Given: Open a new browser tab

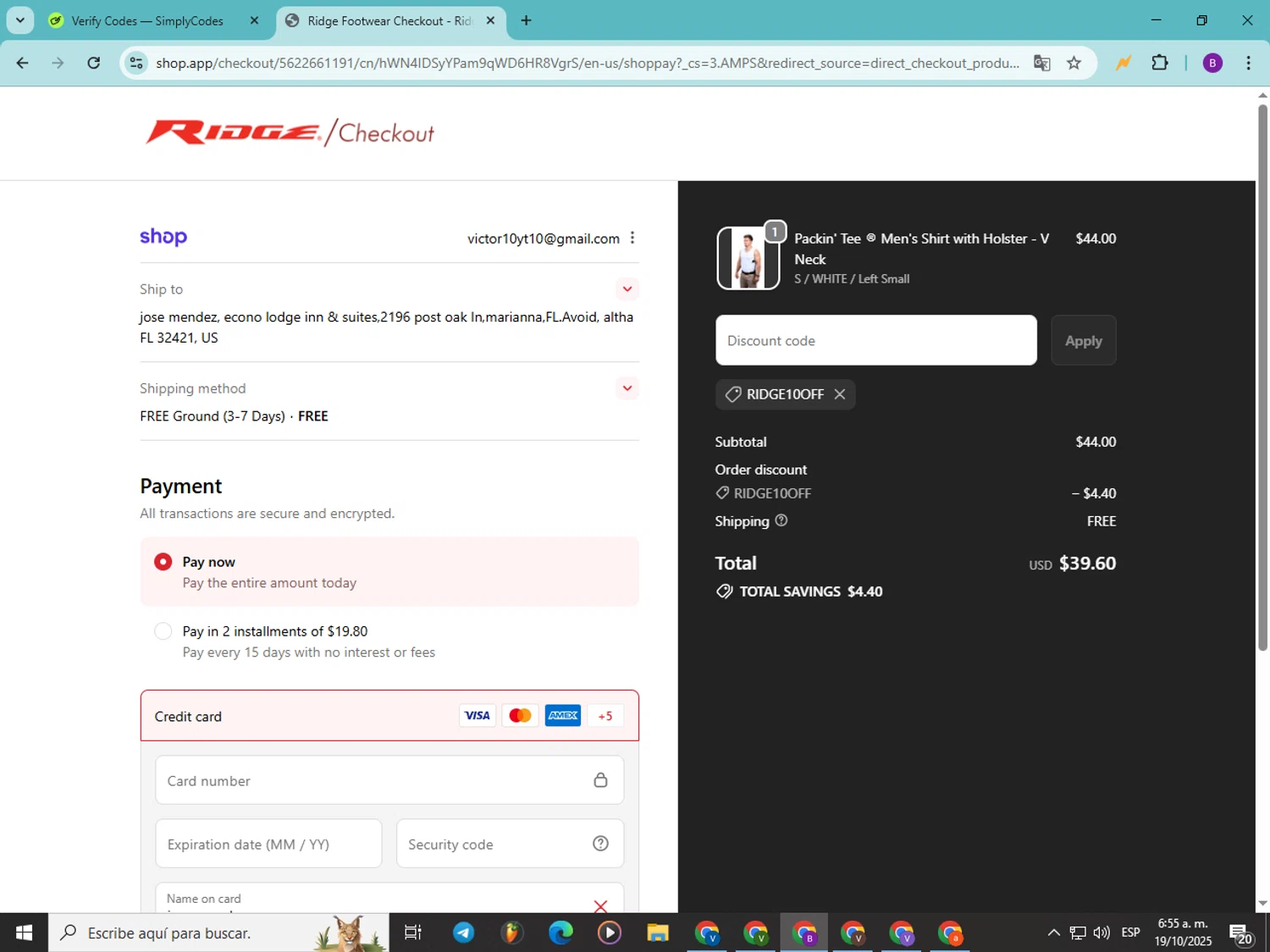Looking at the screenshot, I should pyautogui.click(x=526, y=20).
